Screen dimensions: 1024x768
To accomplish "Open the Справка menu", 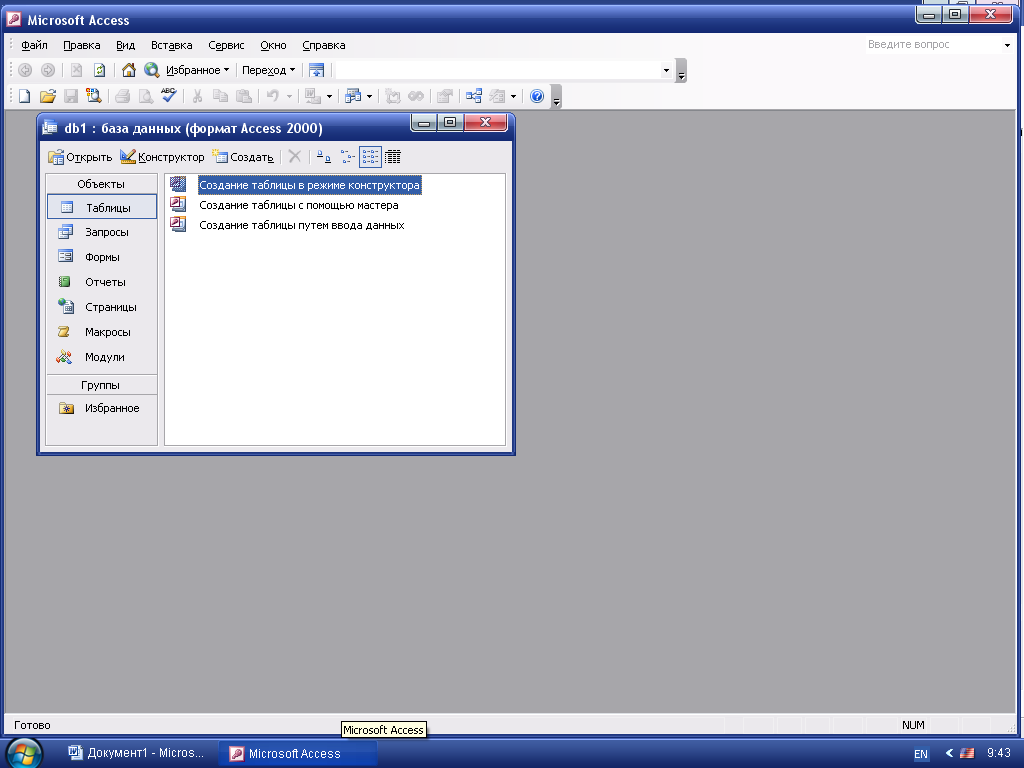I will pyautogui.click(x=323, y=45).
